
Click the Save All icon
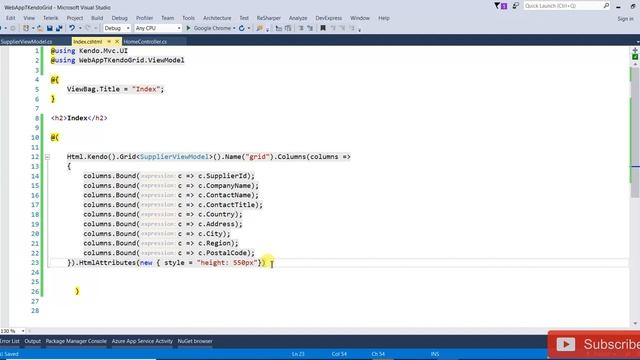pyautogui.click(x=59, y=28)
